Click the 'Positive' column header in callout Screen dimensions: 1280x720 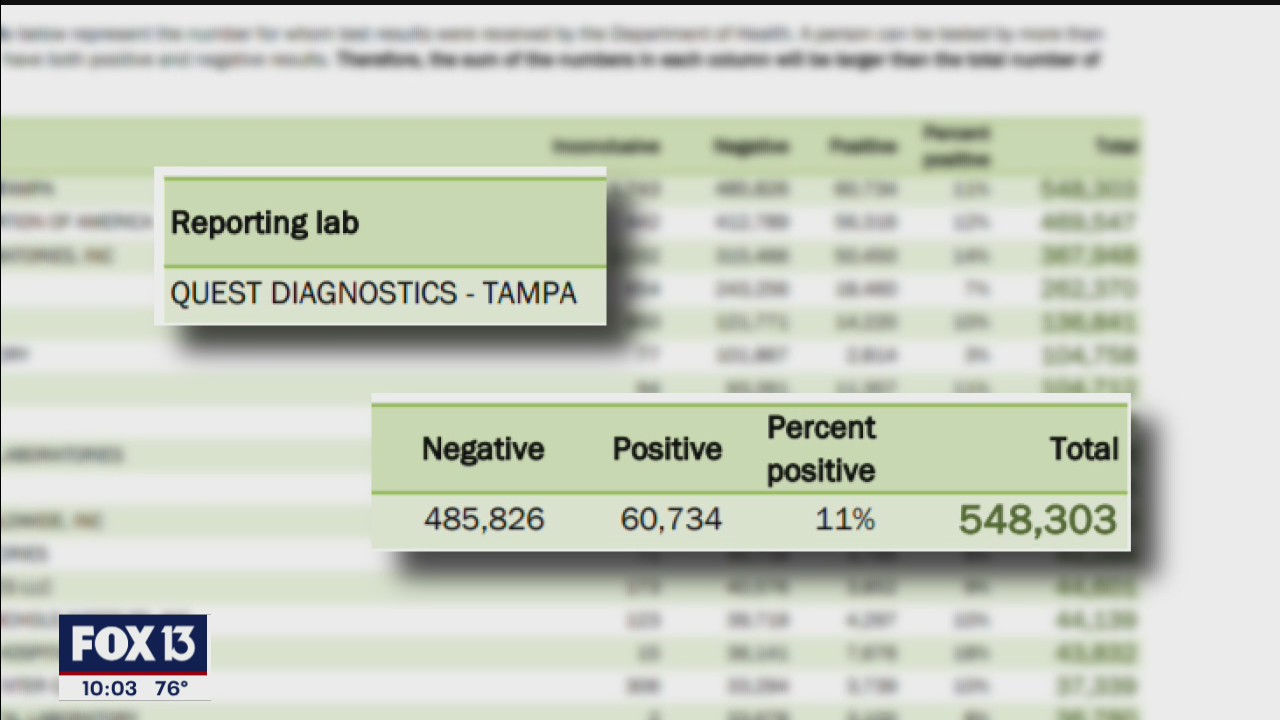667,449
